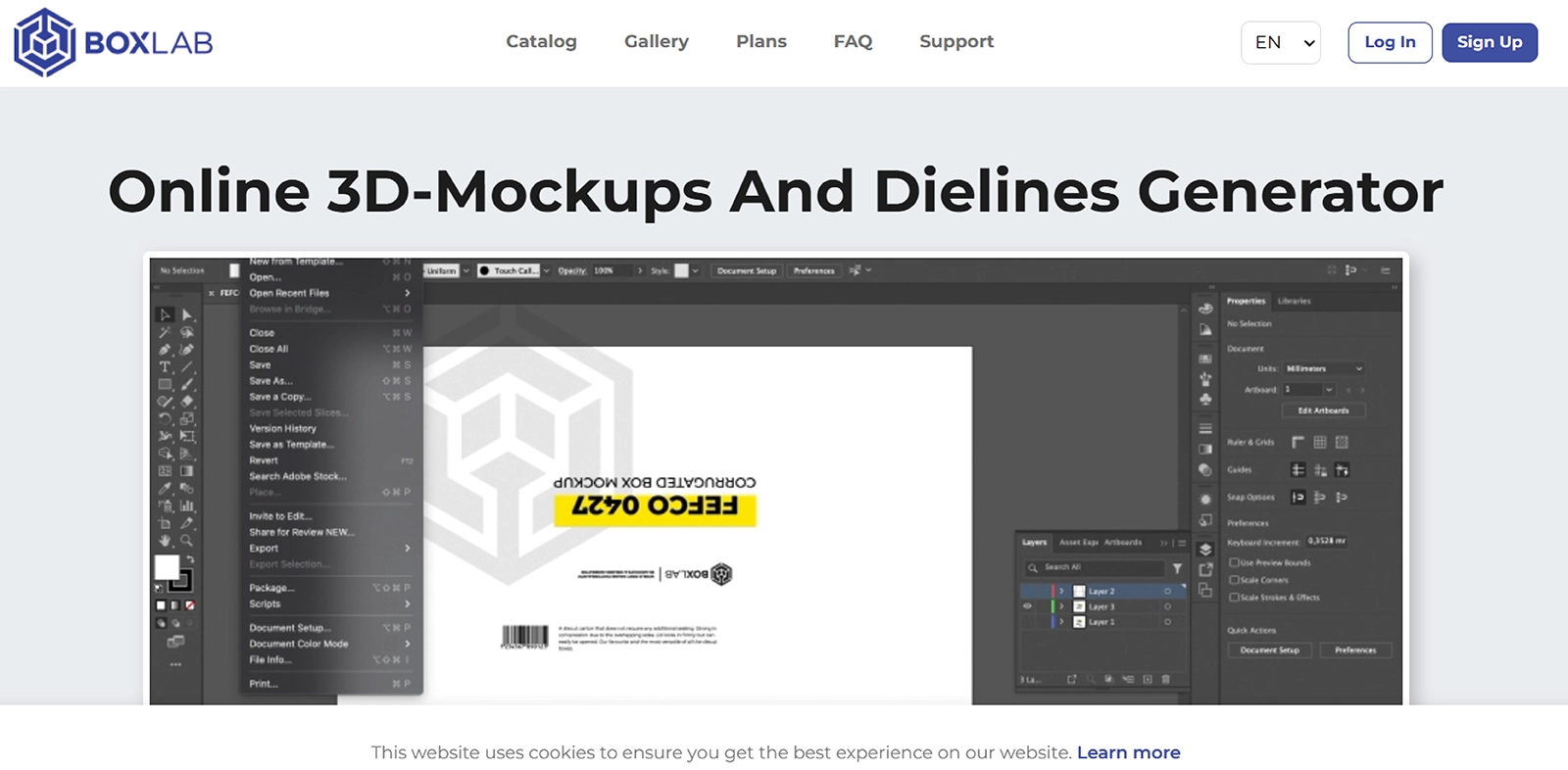Select the Rectangle tool
Image resolution: width=1568 pixels, height=770 pixels.
[x=166, y=384]
